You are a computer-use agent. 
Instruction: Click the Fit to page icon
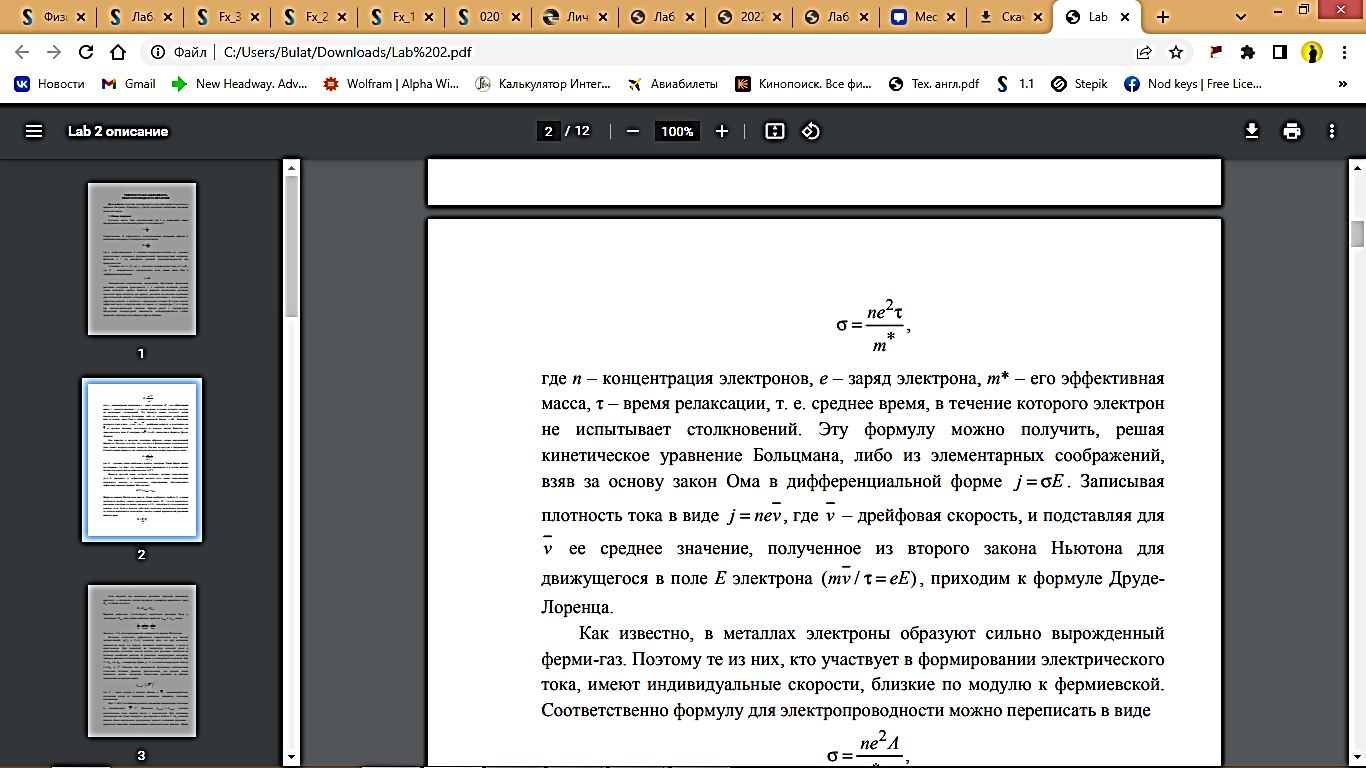(x=774, y=131)
